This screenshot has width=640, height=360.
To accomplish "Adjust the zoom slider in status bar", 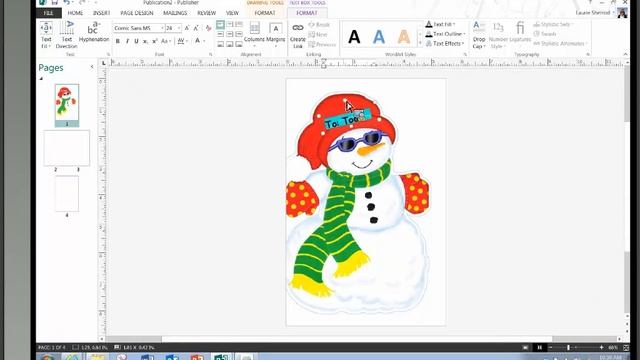I will (568, 347).
